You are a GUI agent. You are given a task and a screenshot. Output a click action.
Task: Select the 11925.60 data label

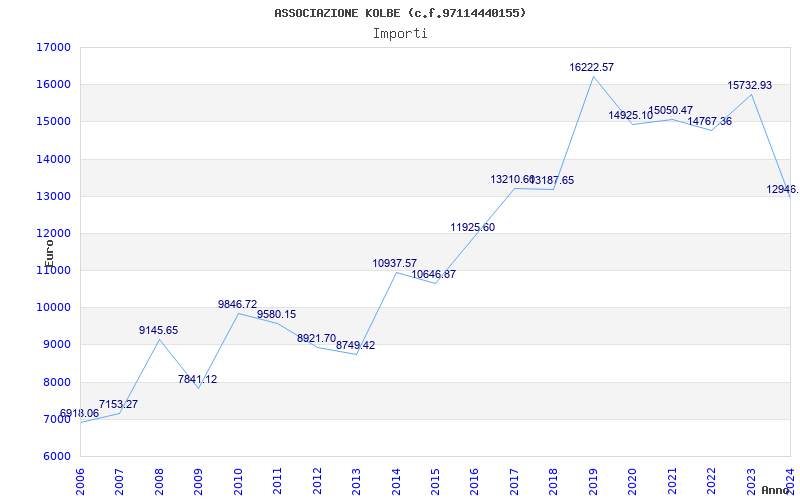[472, 227]
